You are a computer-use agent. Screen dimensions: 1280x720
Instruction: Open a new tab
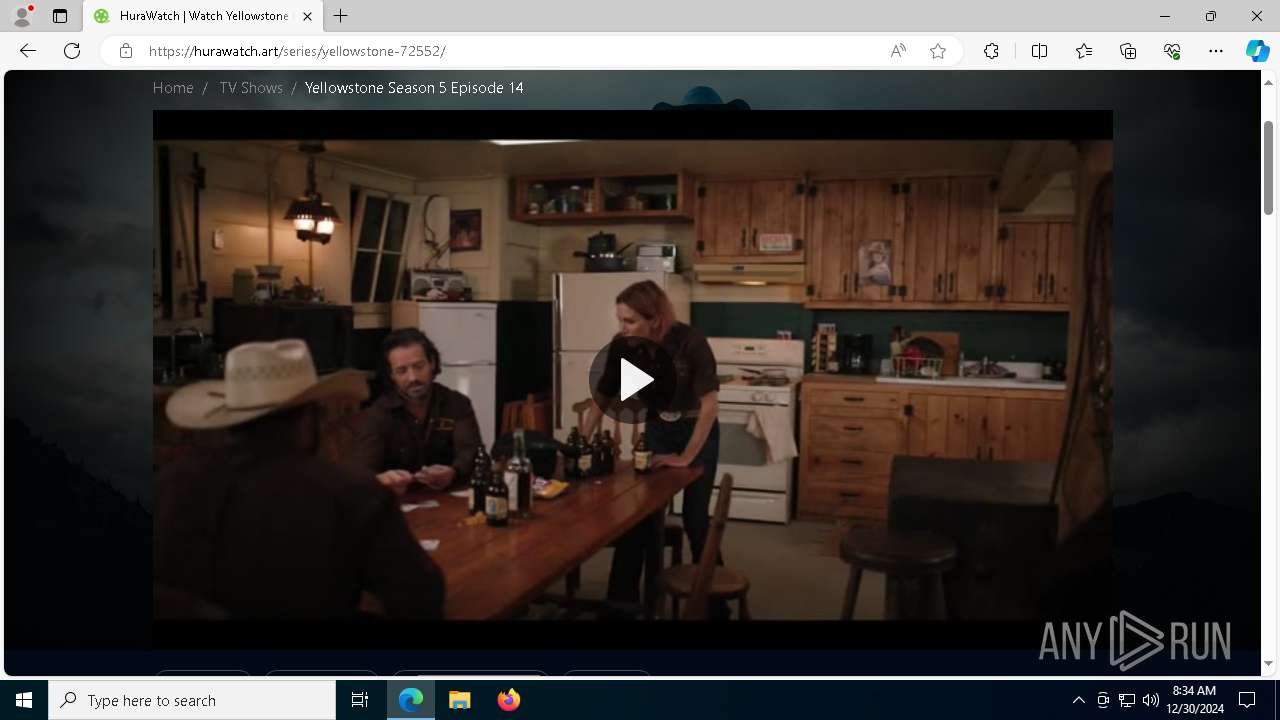(341, 16)
